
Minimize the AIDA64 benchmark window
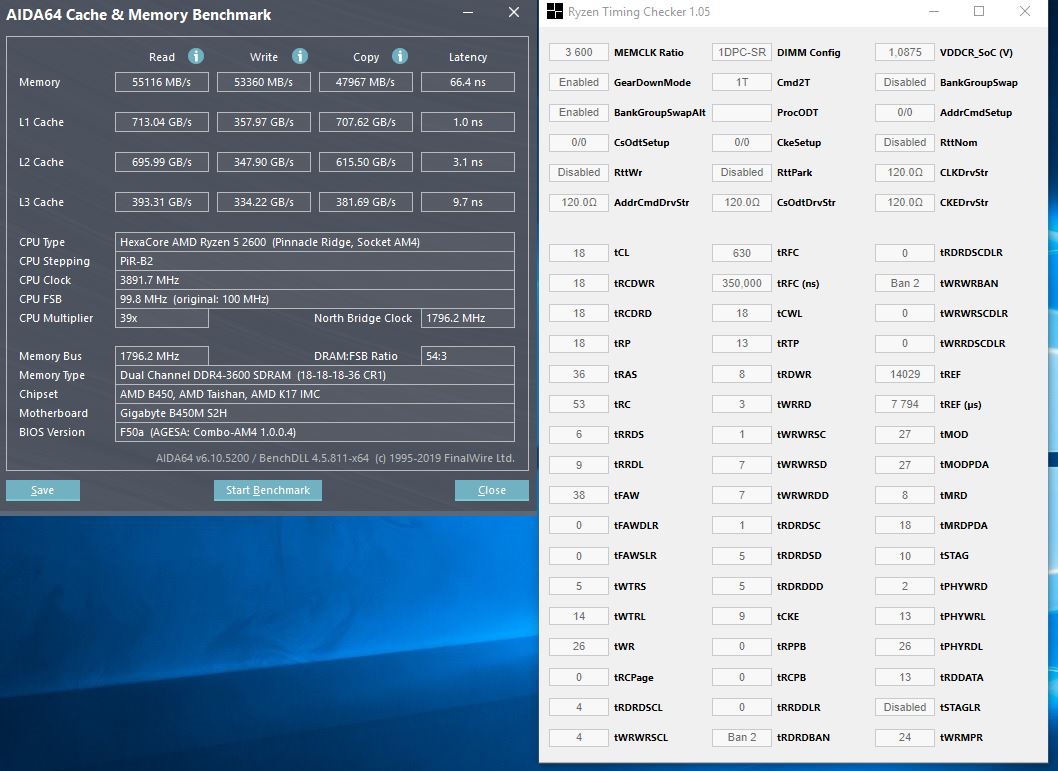[x=468, y=12]
